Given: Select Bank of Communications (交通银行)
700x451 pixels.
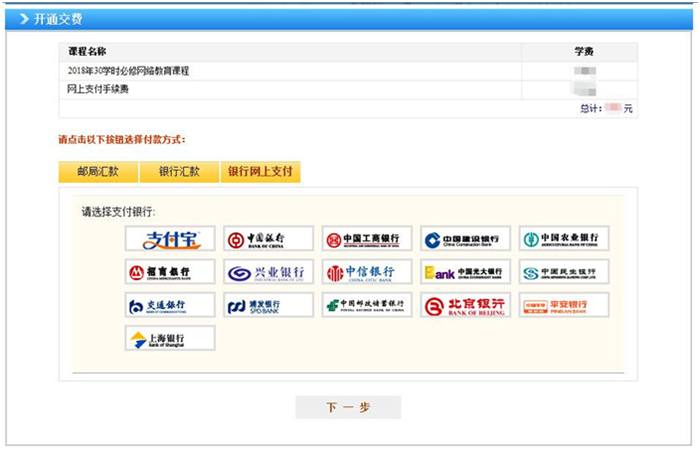Looking at the screenshot, I should pos(170,305).
